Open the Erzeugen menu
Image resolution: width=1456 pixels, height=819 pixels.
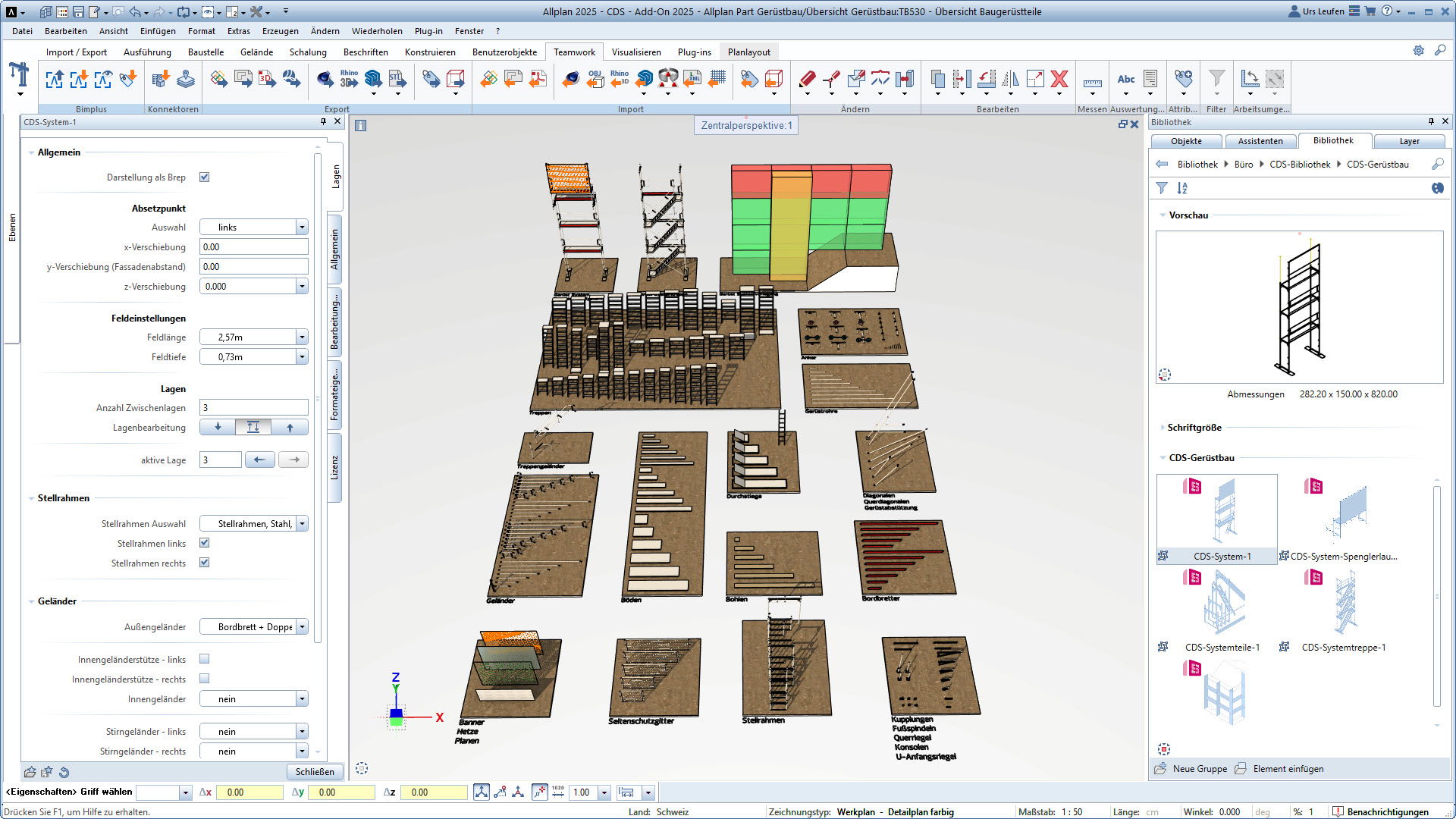tap(280, 31)
